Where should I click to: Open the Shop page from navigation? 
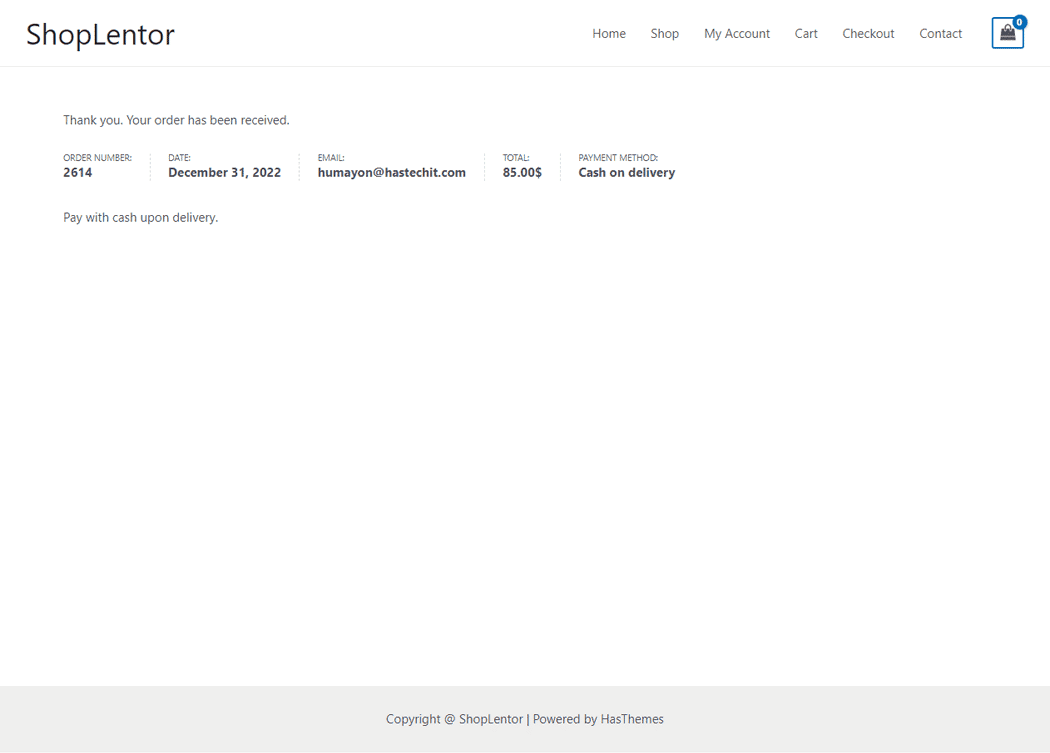coord(664,34)
